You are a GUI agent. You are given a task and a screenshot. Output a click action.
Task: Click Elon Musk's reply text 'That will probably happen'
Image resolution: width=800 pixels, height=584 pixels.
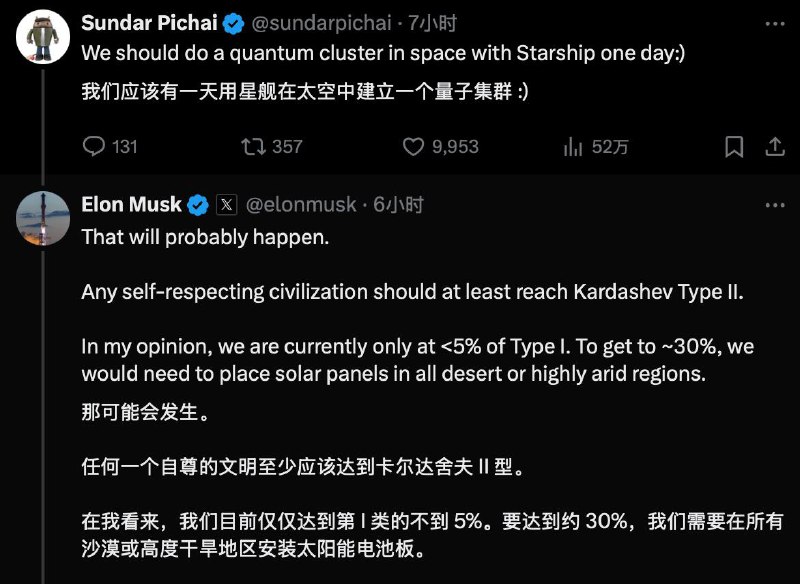[204, 237]
